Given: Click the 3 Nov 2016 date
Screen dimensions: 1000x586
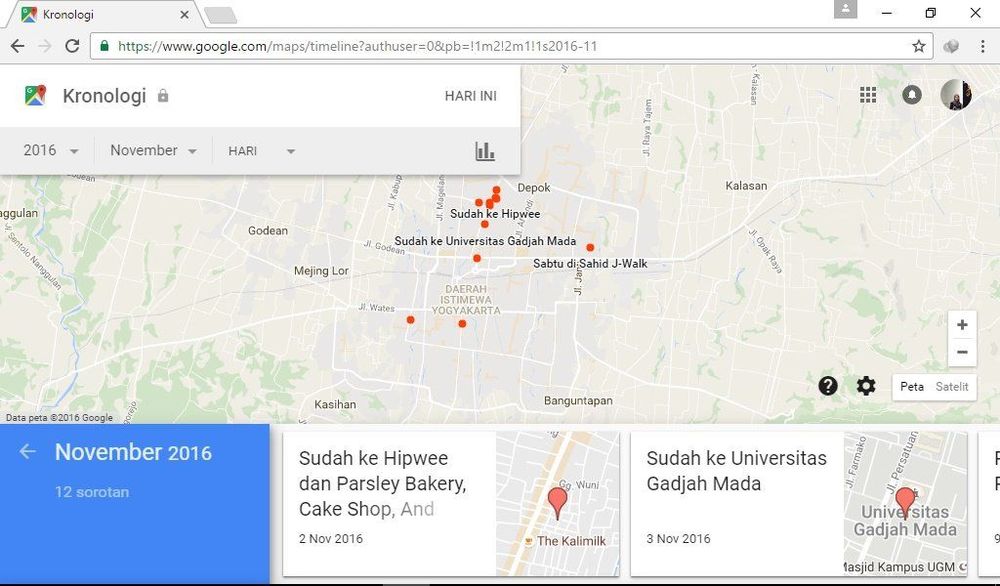Looking at the screenshot, I should click(x=678, y=539).
